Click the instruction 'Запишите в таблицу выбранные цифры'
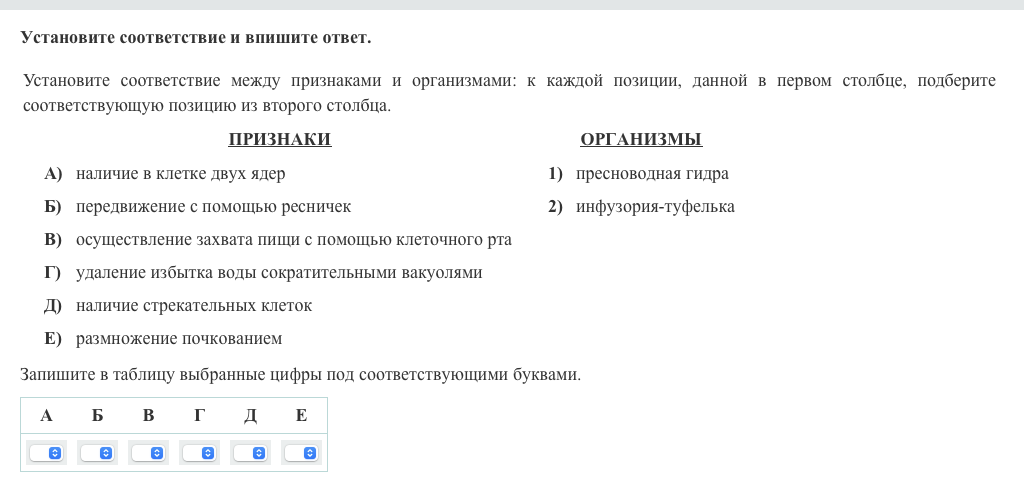The height and width of the screenshot is (499, 1024). [x=300, y=375]
